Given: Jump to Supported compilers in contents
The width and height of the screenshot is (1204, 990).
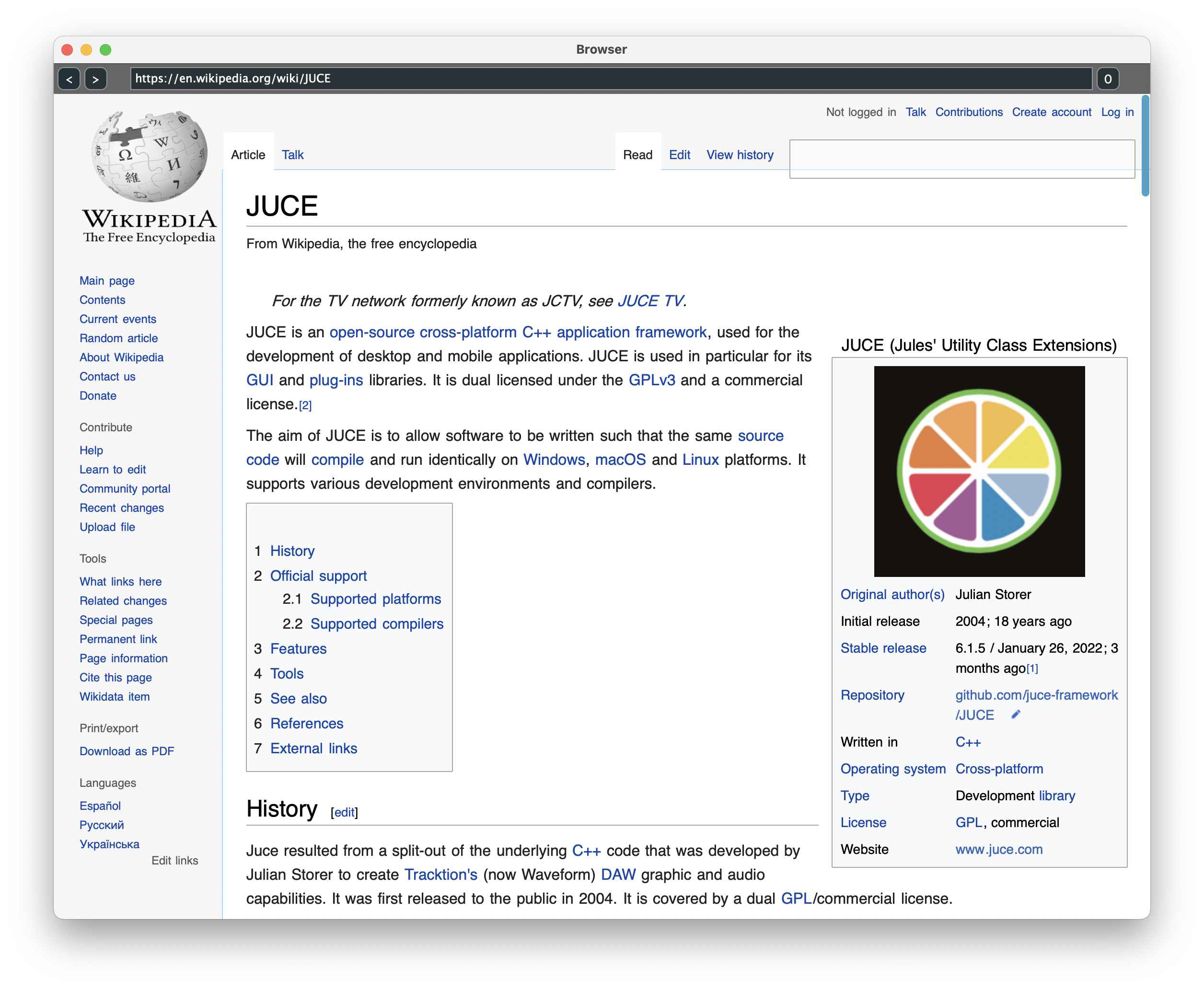Looking at the screenshot, I should (x=376, y=624).
